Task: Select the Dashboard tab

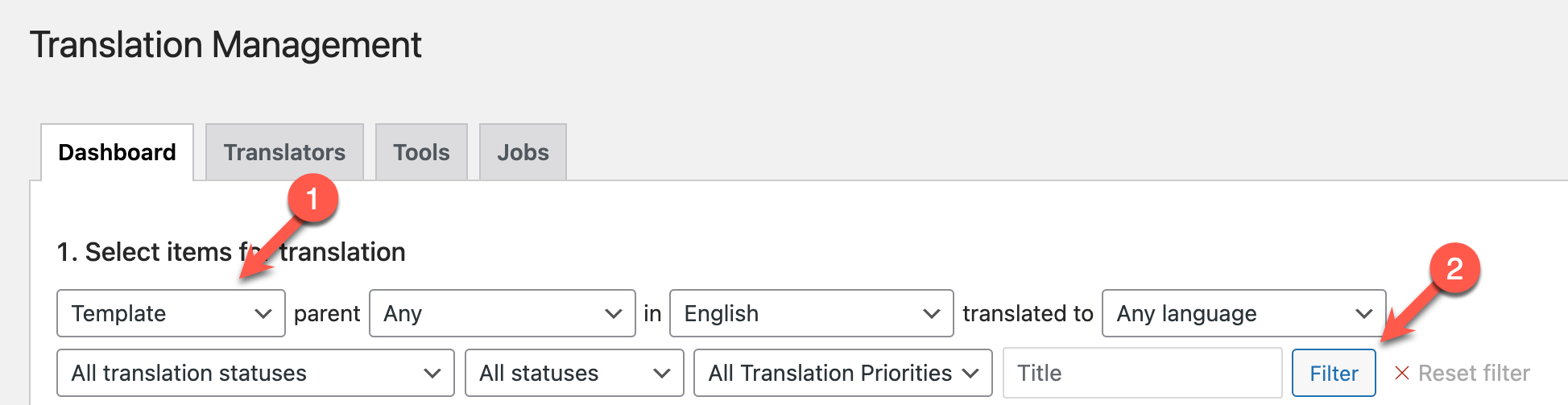Action: point(117,152)
